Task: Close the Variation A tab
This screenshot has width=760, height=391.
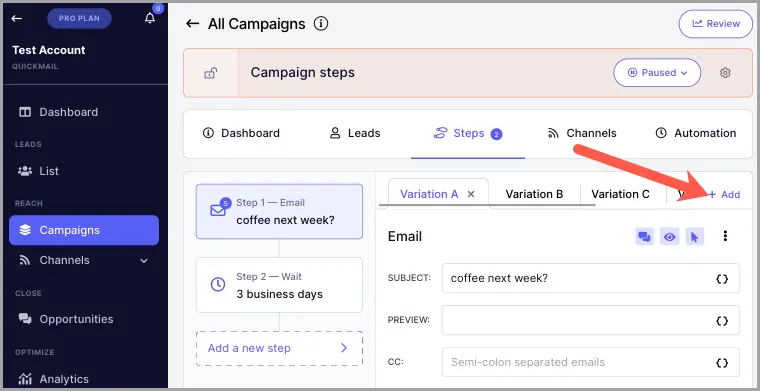Action: [470, 194]
